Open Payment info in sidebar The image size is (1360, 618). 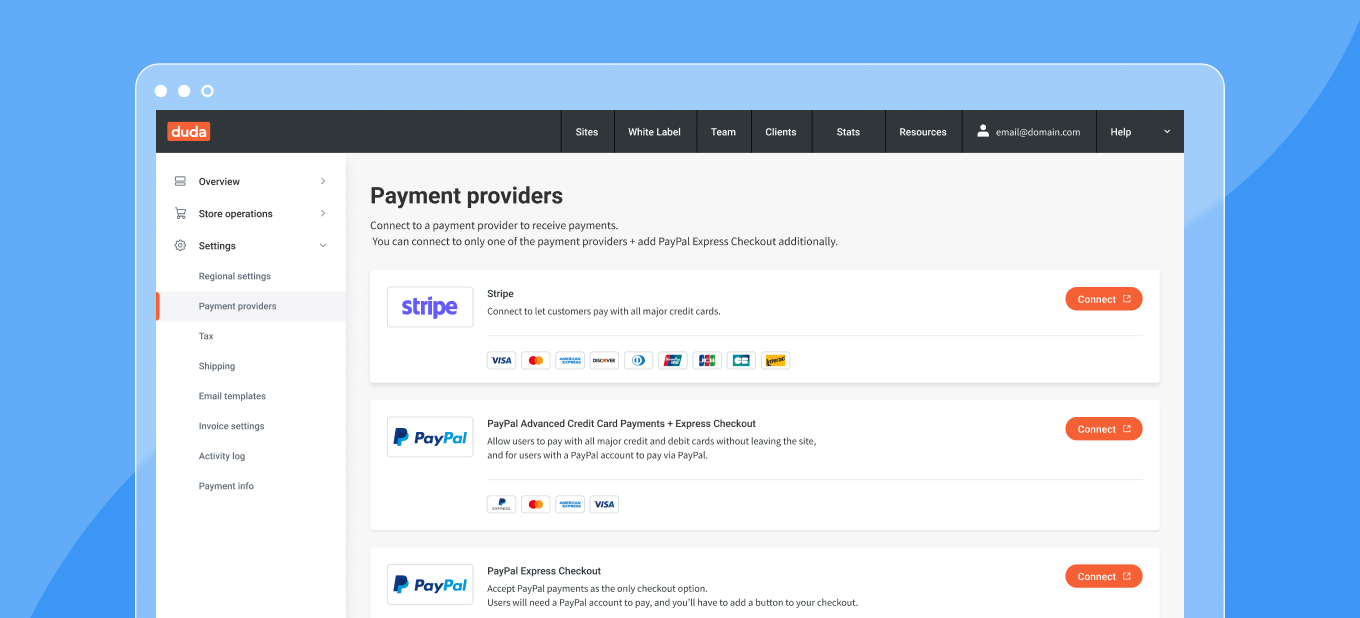(x=226, y=486)
